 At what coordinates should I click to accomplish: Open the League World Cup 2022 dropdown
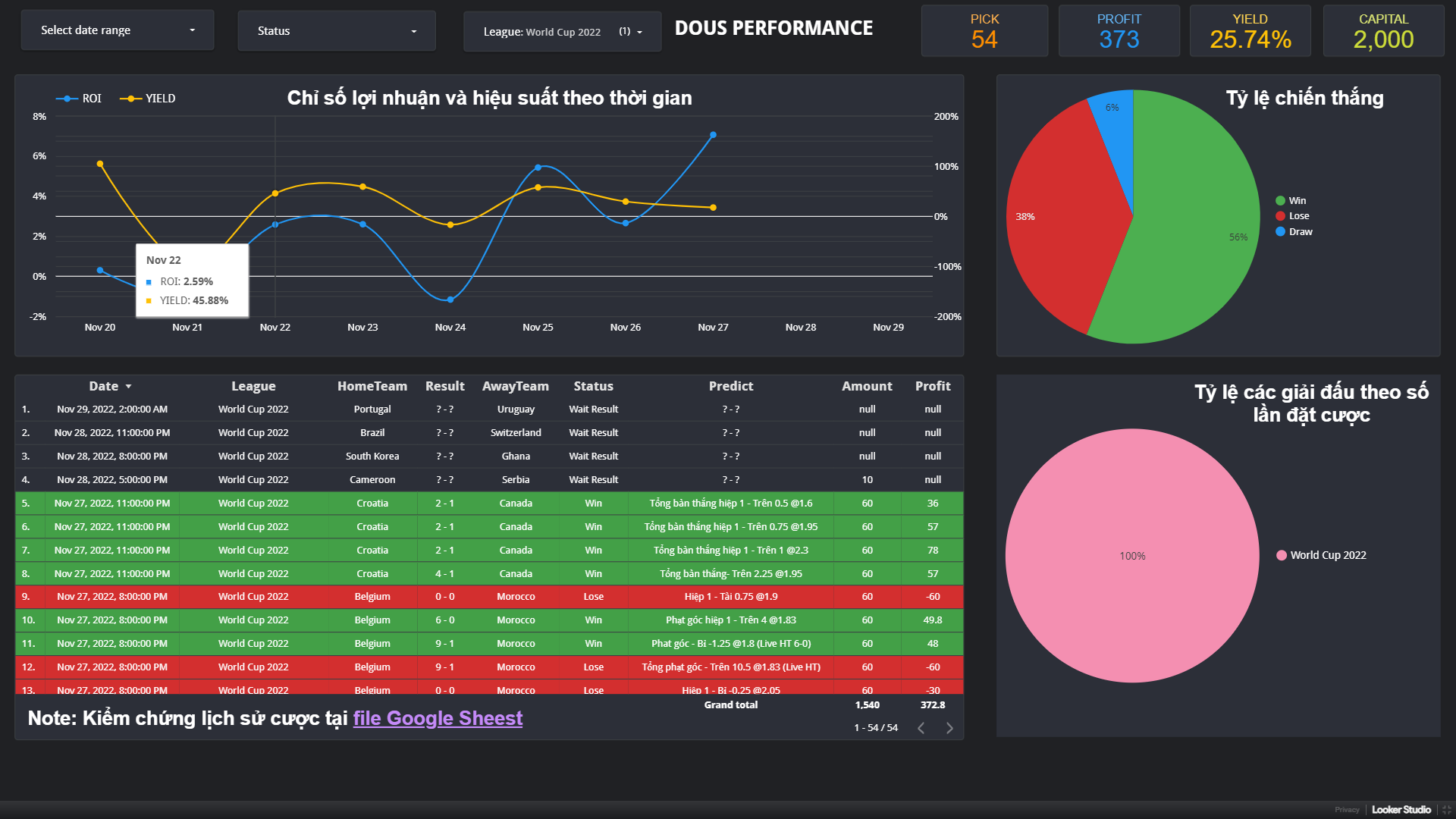coord(562,32)
